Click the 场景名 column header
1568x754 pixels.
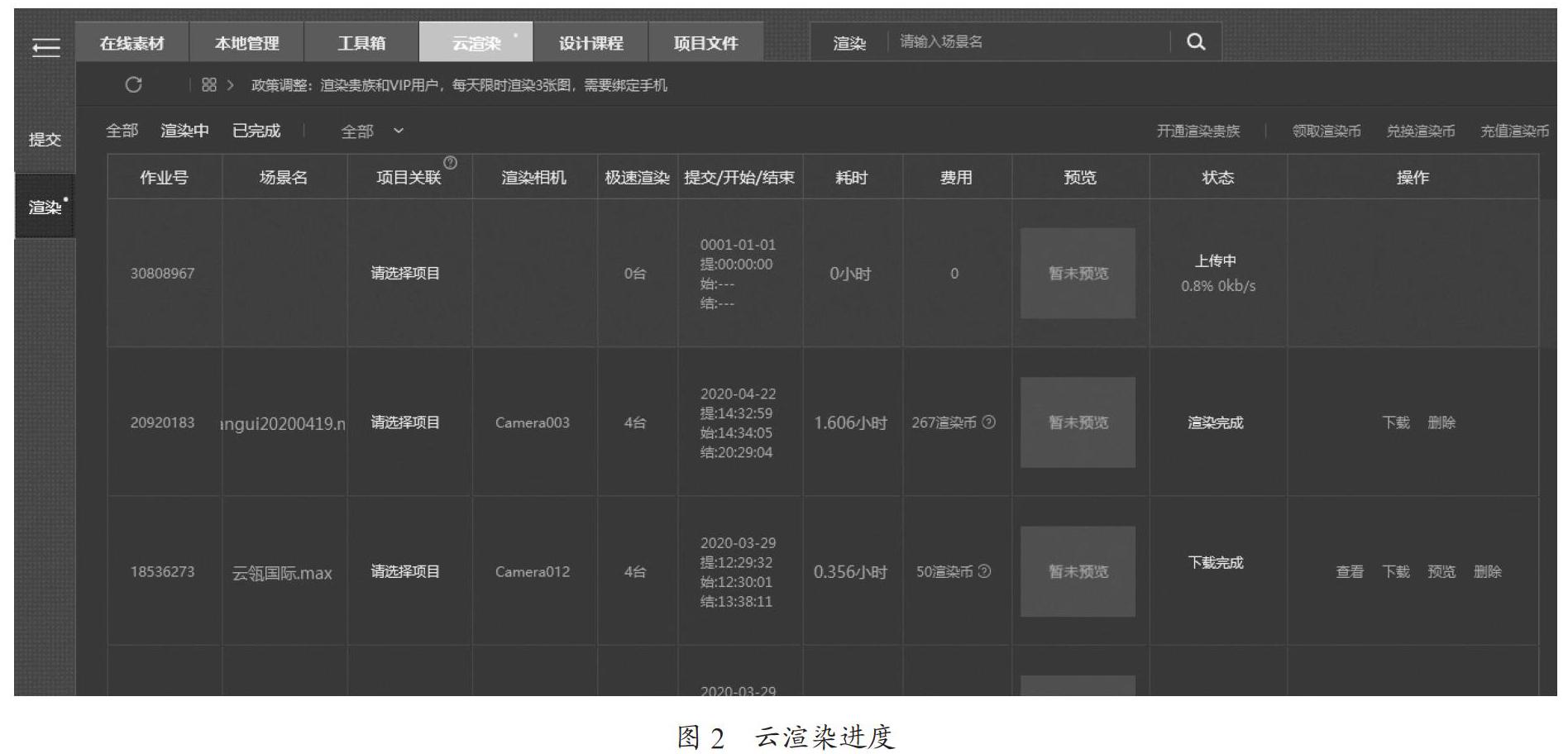coord(284,177)
